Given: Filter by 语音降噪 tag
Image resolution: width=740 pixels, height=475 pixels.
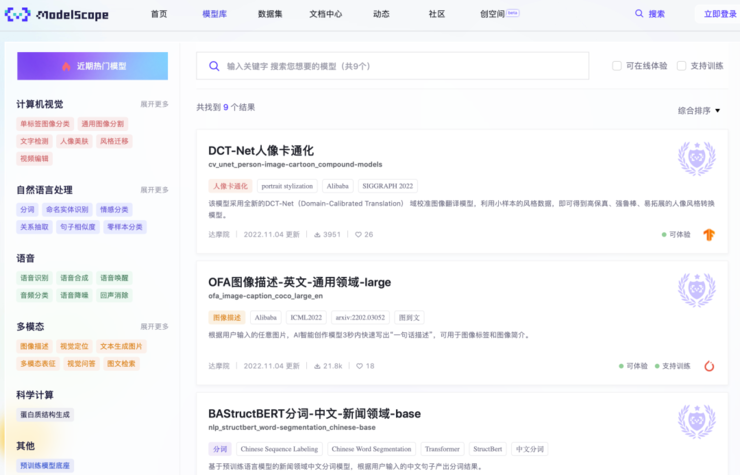Looking at the screenshot, I should point(75,296).
